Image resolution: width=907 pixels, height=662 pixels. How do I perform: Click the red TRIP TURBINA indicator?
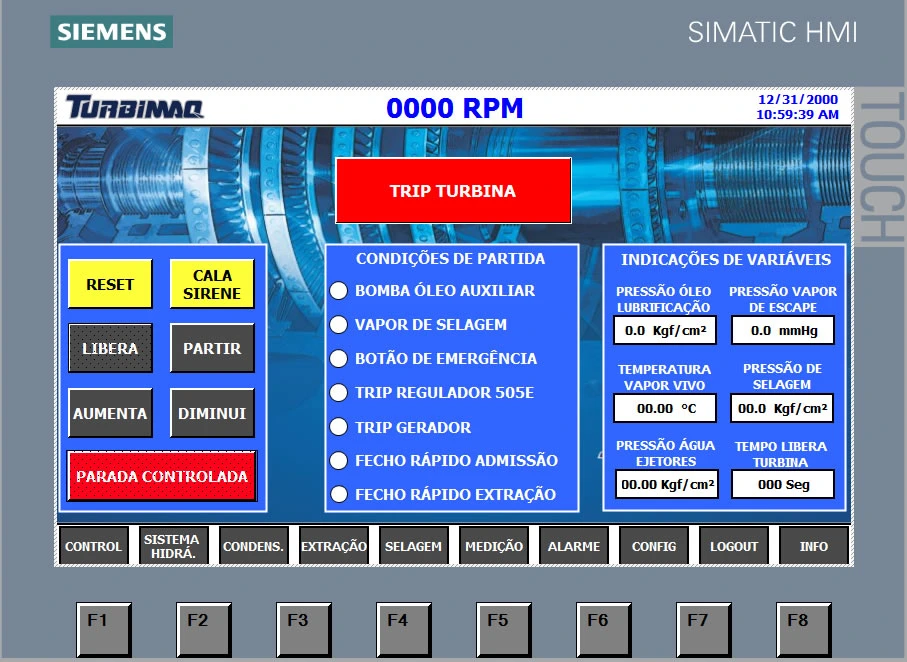click(x=454, y=190)
